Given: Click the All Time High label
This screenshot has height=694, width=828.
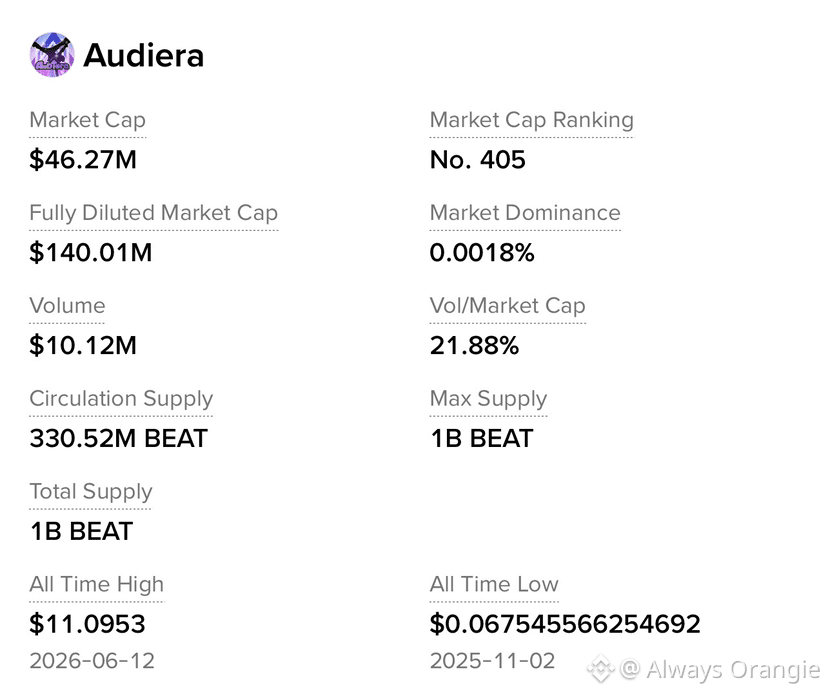Looking at the screenshot, I should 97,584.
